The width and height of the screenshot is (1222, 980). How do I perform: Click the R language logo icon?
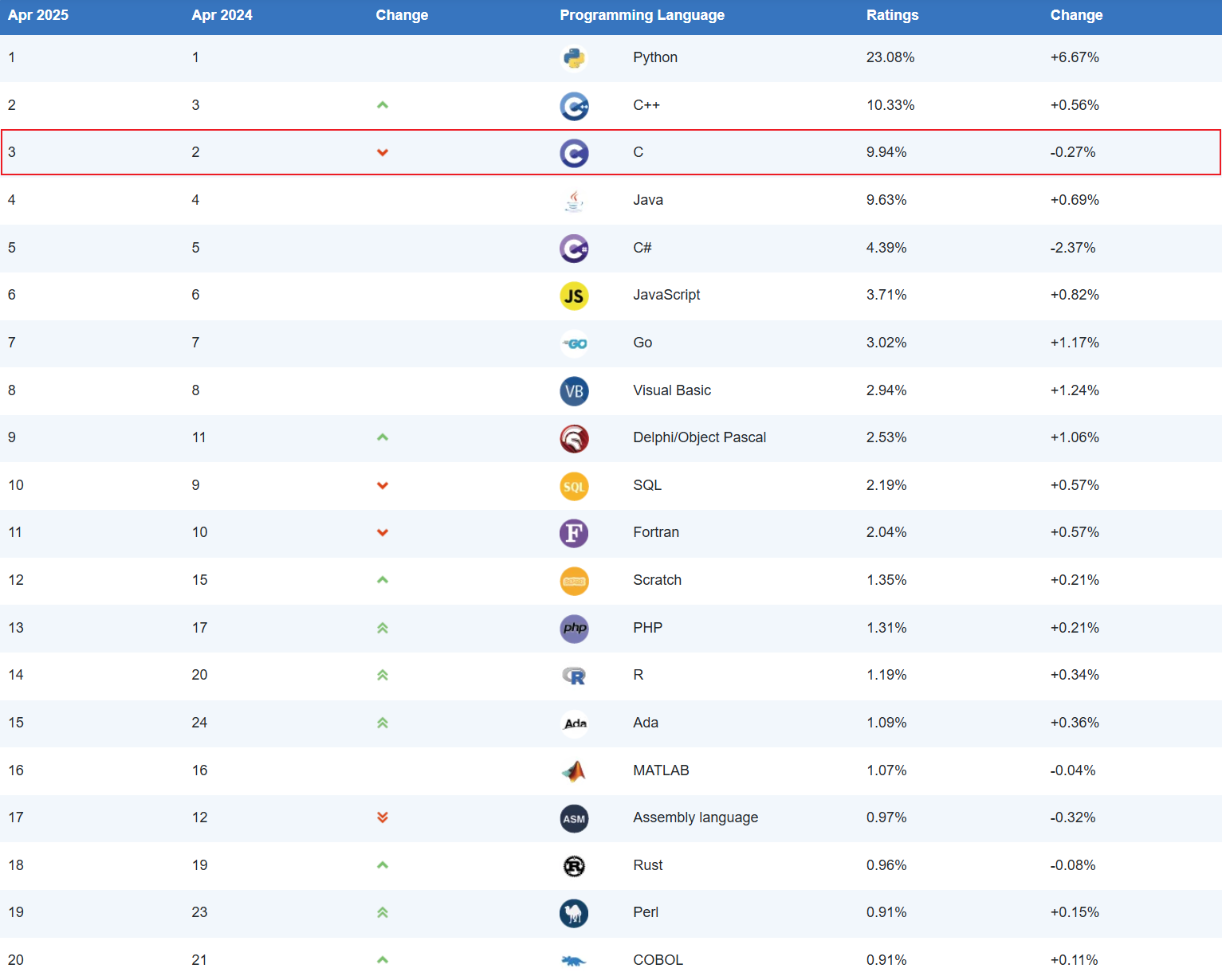point(574,676)
